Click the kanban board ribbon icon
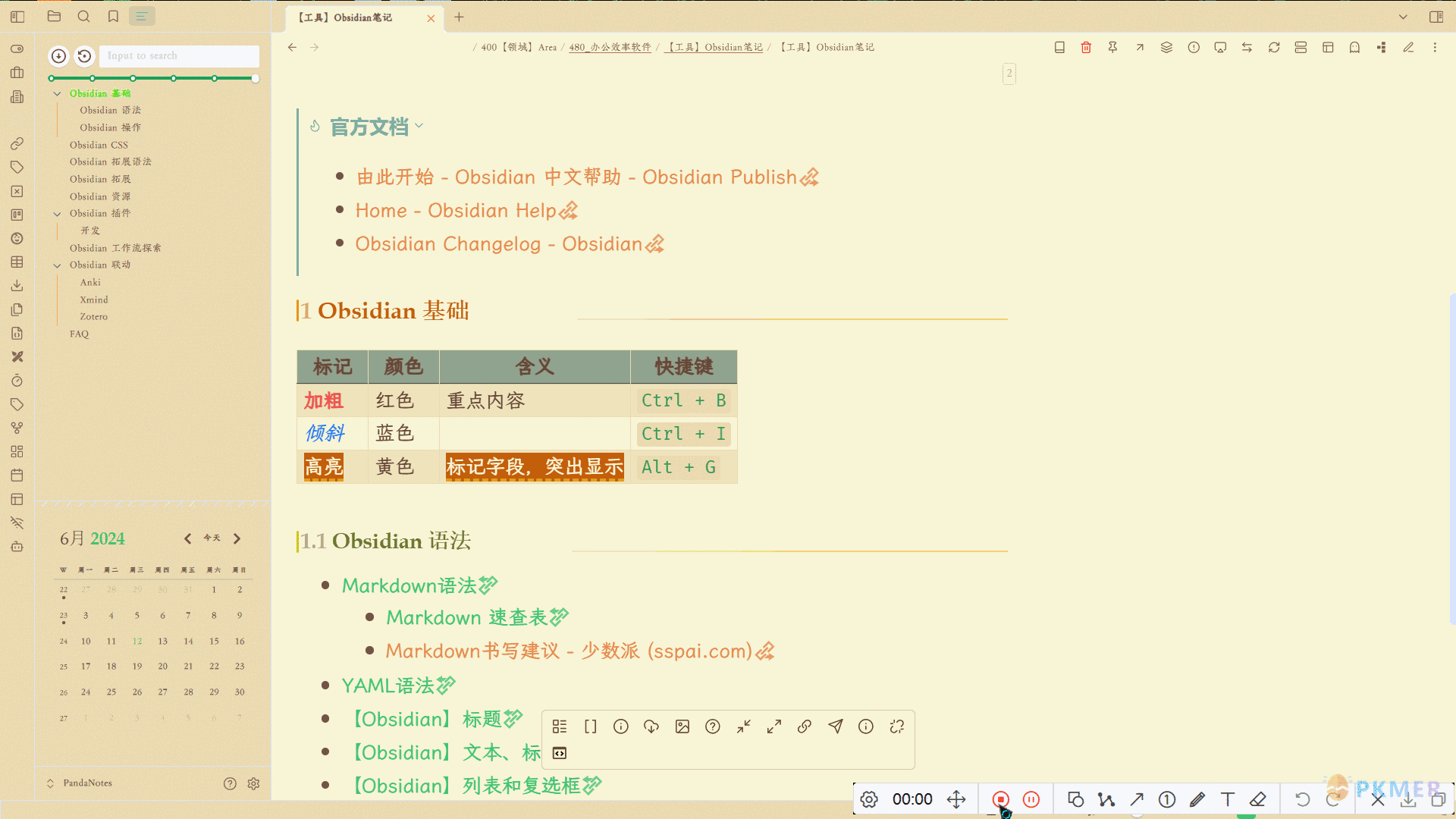 pyautogui.click(x=17, y=215)
